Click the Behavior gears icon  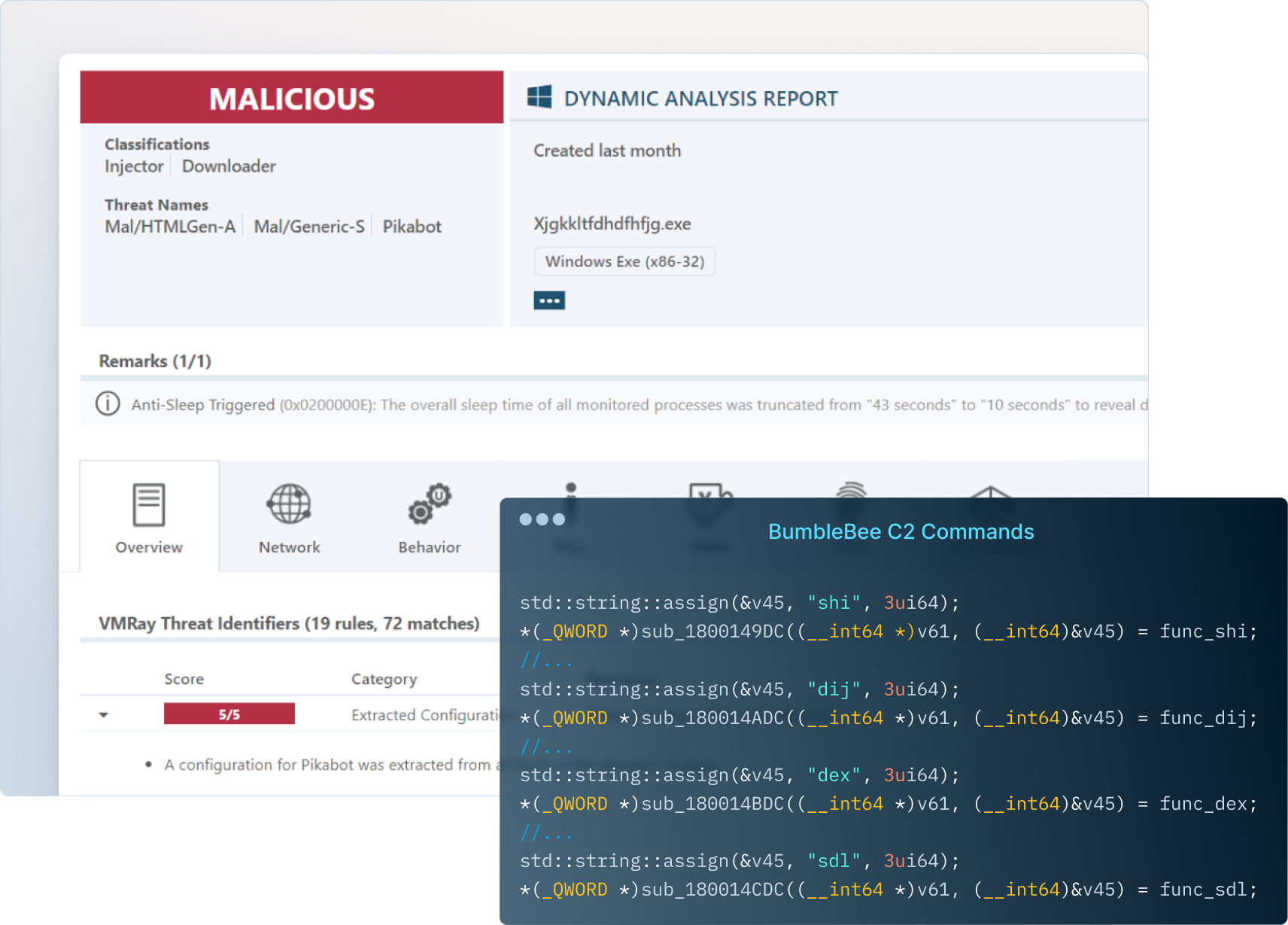[x=430, y=504]
